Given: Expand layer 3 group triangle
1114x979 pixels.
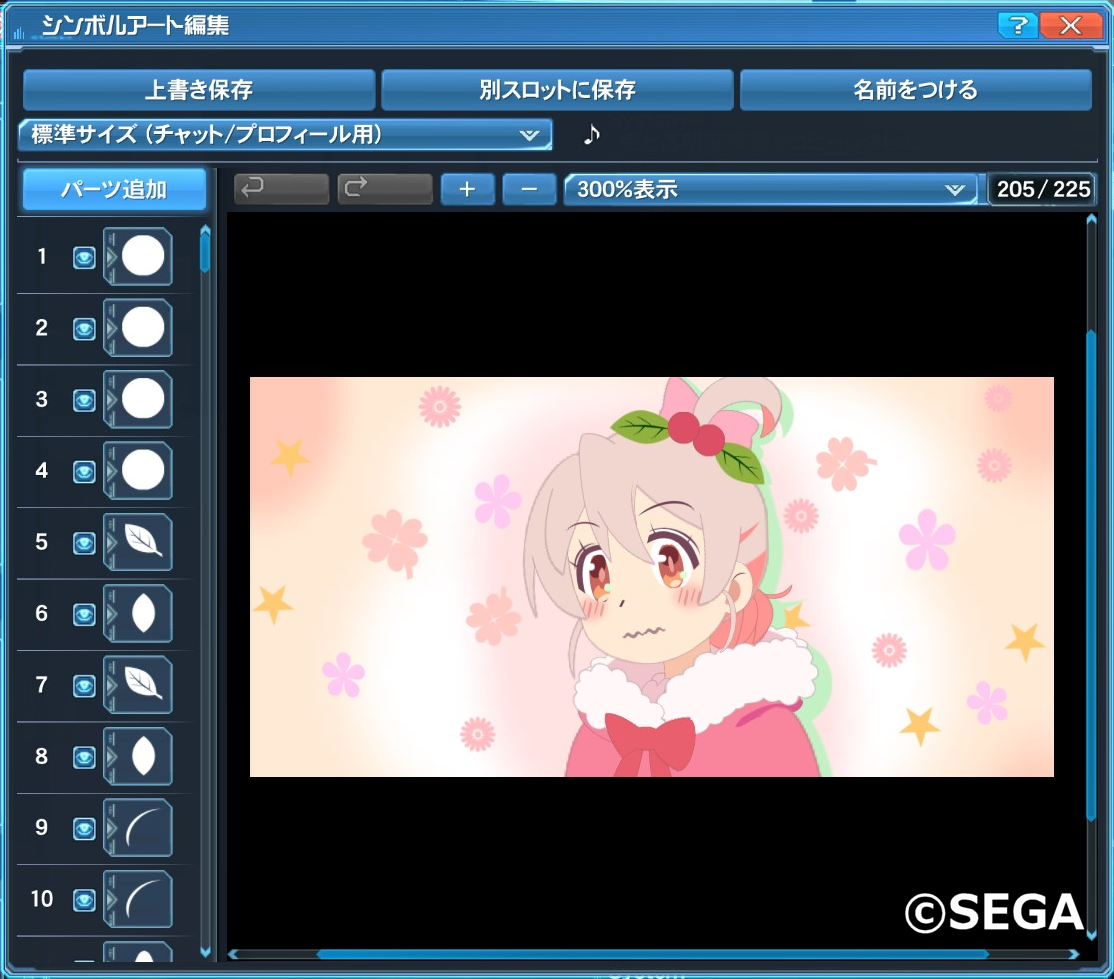Looking at the screenshot, I should [111, 399].
